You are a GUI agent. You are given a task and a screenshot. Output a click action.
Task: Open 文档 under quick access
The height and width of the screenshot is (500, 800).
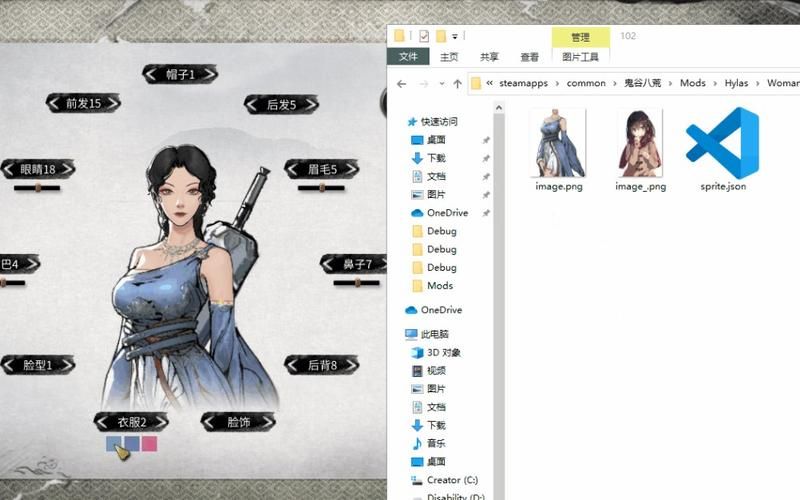tap(429, 177)
